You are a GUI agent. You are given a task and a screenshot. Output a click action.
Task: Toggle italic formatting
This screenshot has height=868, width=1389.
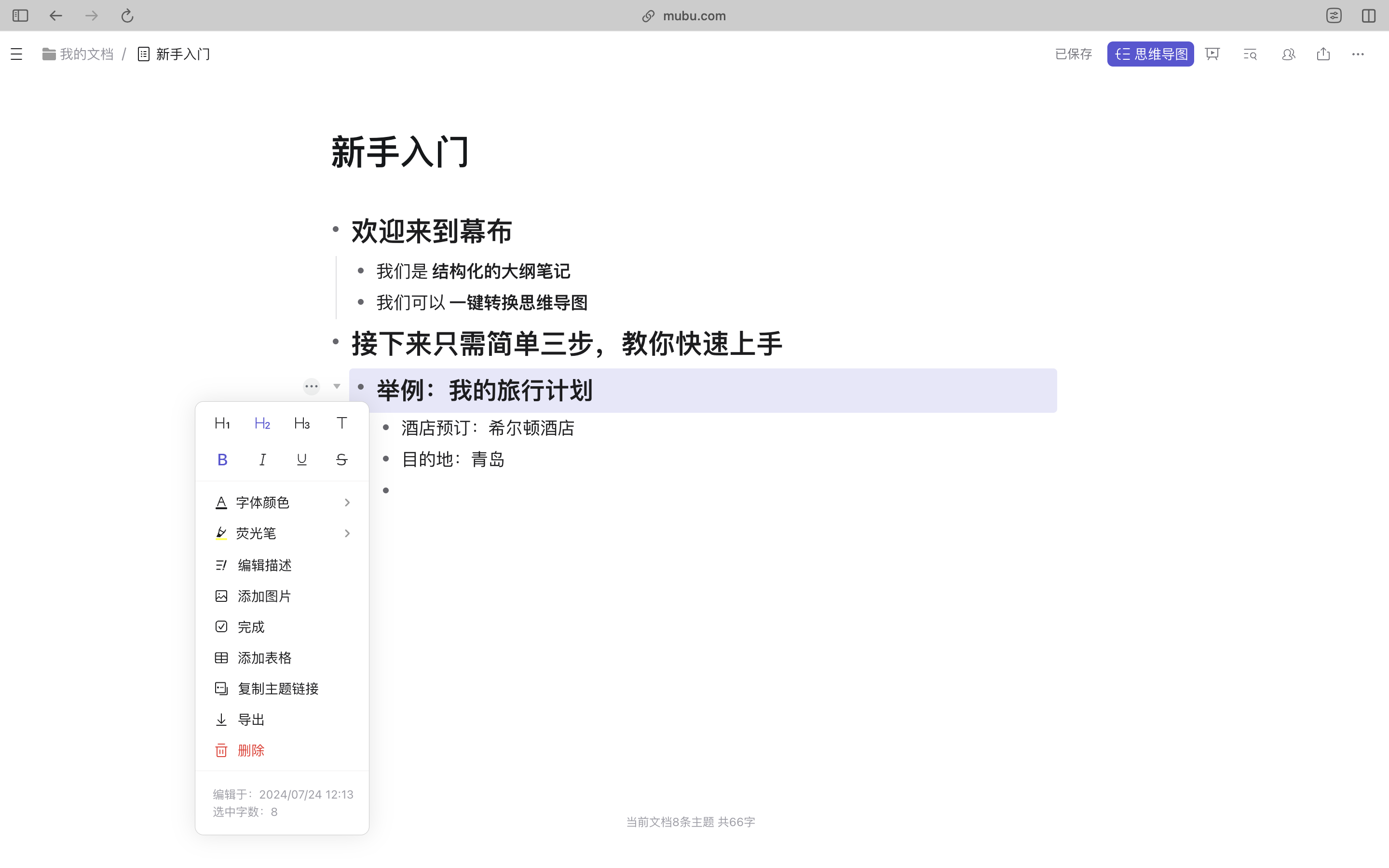tap(262, 459)
